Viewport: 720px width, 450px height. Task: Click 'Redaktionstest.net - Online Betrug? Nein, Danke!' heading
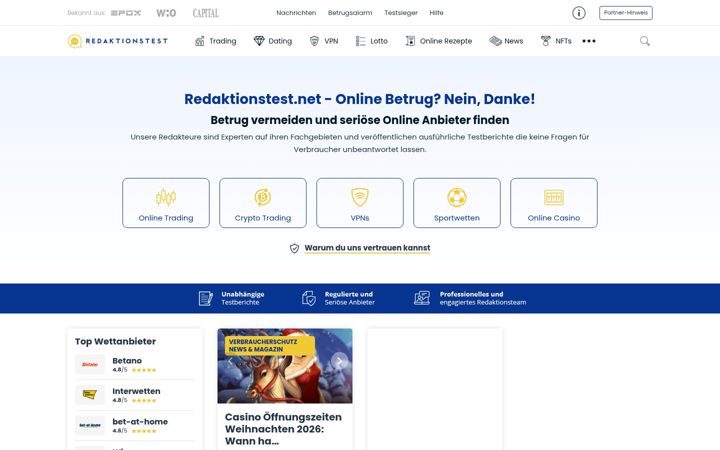(360, 99)
